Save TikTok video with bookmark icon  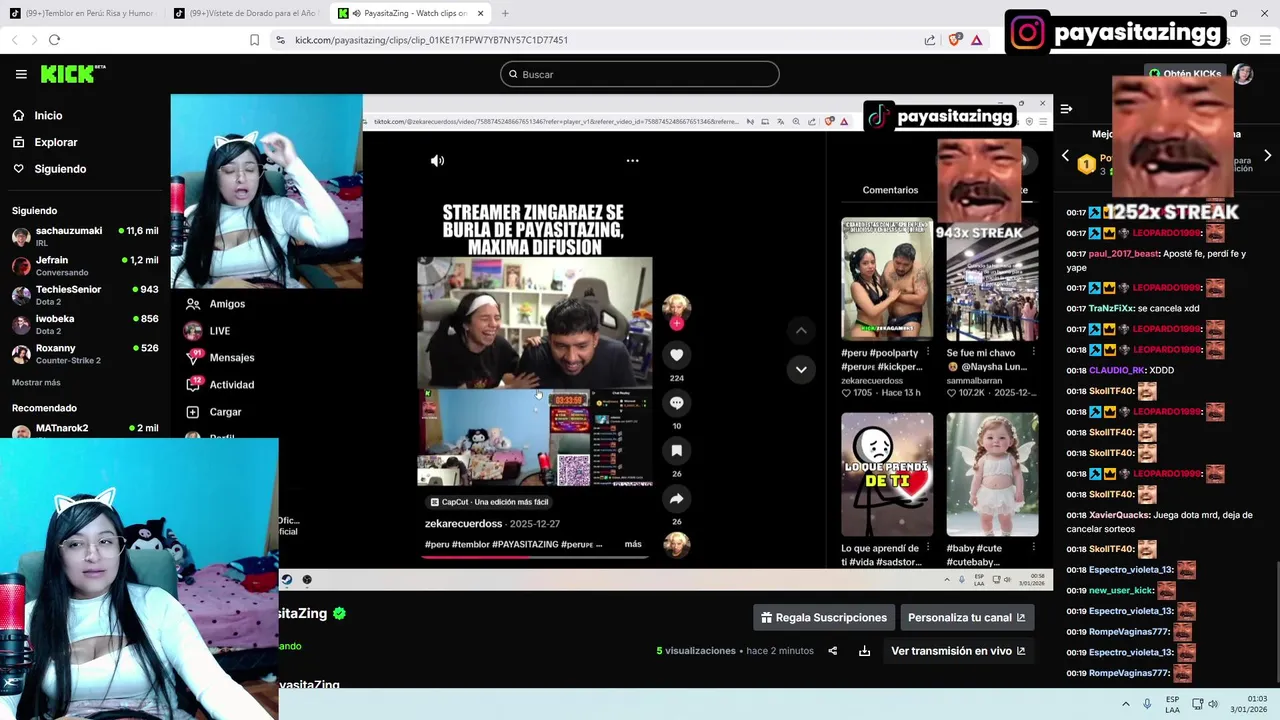[676, 451]
